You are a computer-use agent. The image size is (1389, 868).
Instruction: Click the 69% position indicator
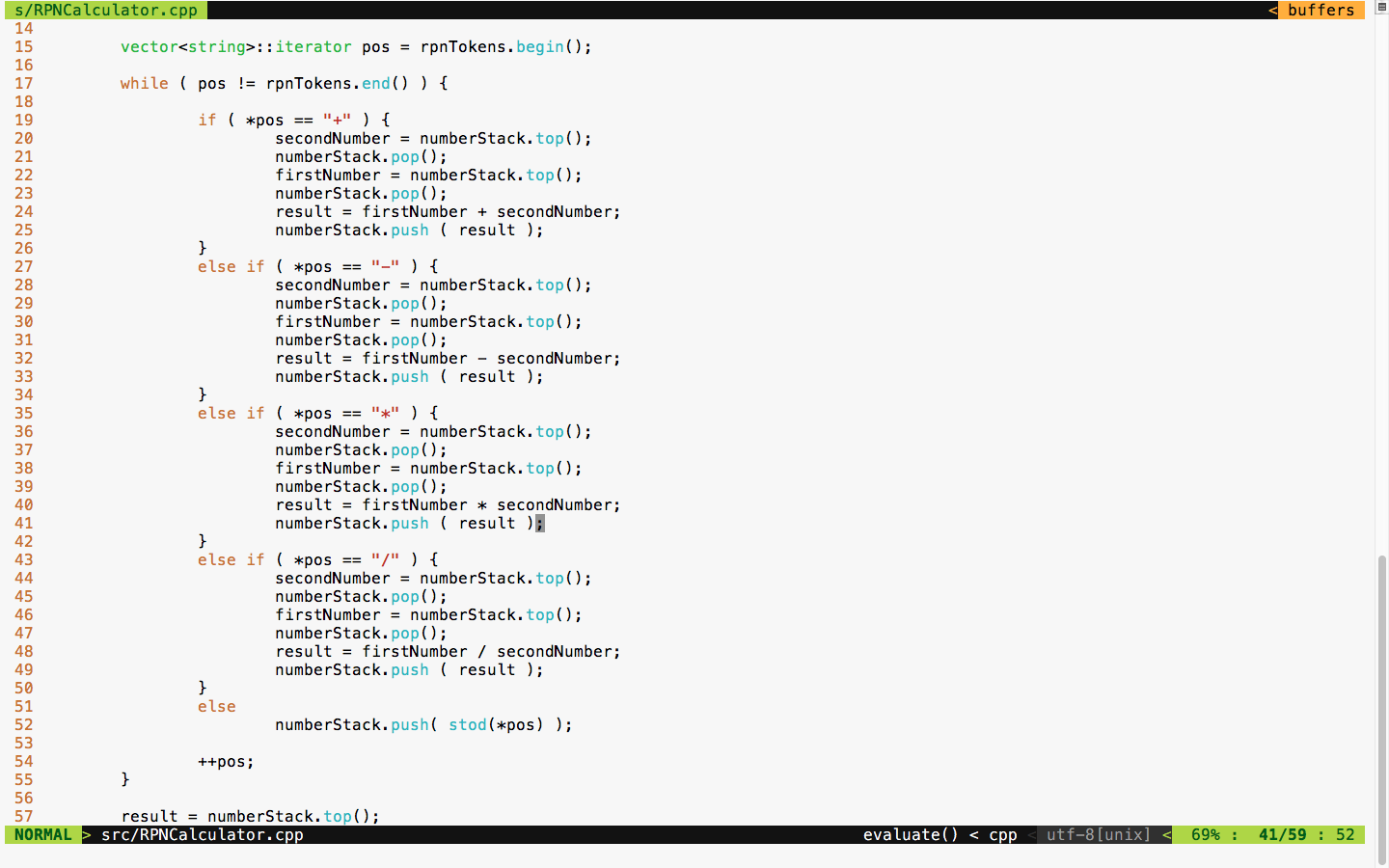point(1206,835)
